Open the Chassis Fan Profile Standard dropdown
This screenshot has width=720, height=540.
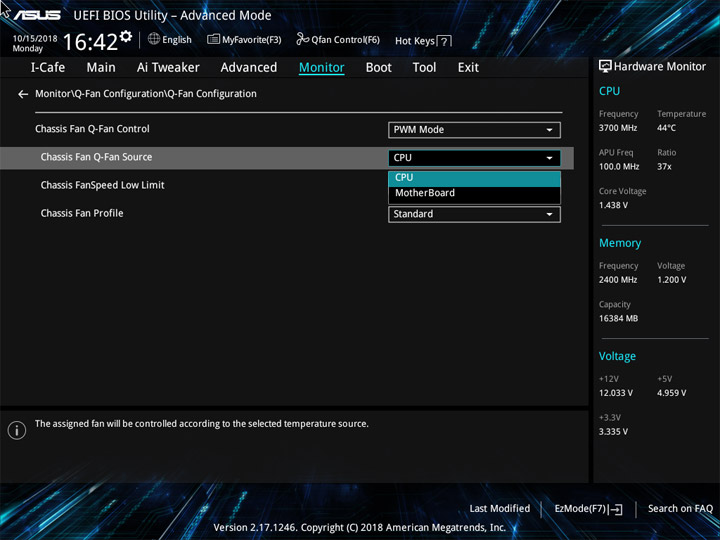click(x=474, y=214)
